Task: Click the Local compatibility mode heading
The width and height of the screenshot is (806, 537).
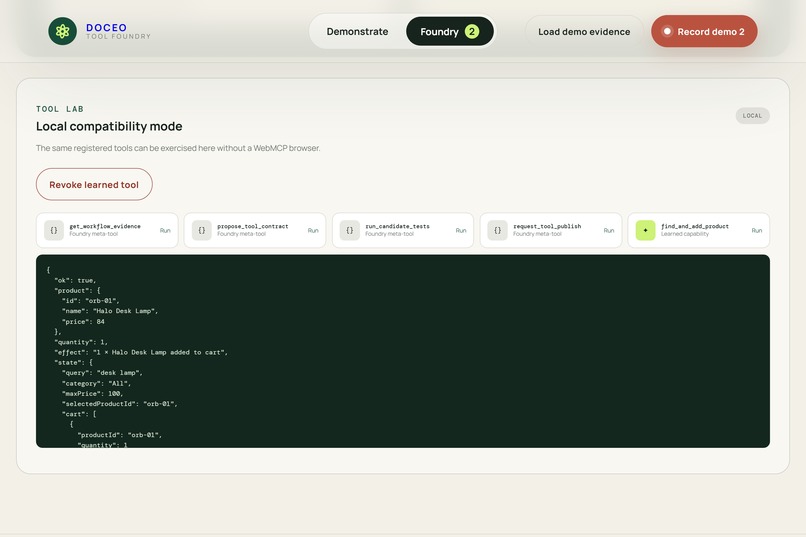Action: point(109,126)
